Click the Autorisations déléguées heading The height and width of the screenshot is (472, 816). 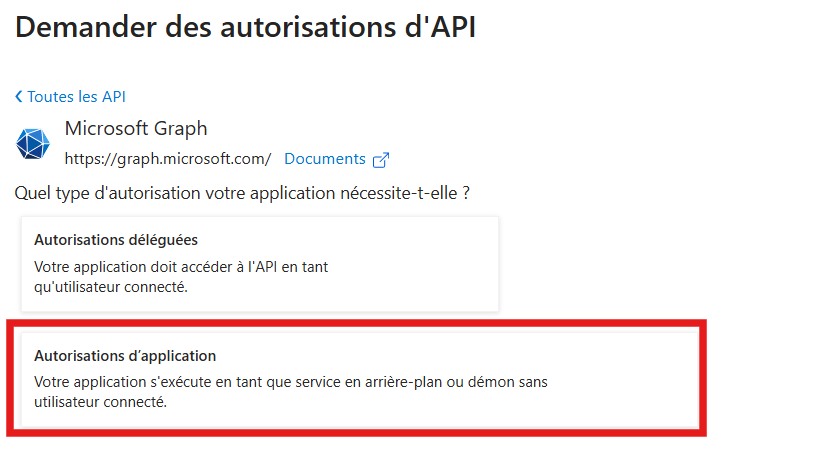pos(116,240)
